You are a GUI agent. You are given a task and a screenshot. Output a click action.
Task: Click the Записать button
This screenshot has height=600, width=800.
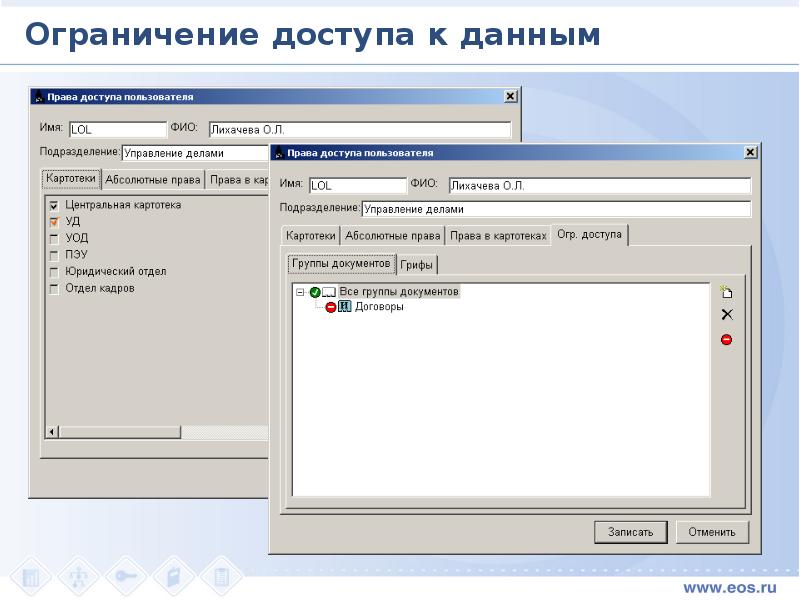tap(631, 532)
